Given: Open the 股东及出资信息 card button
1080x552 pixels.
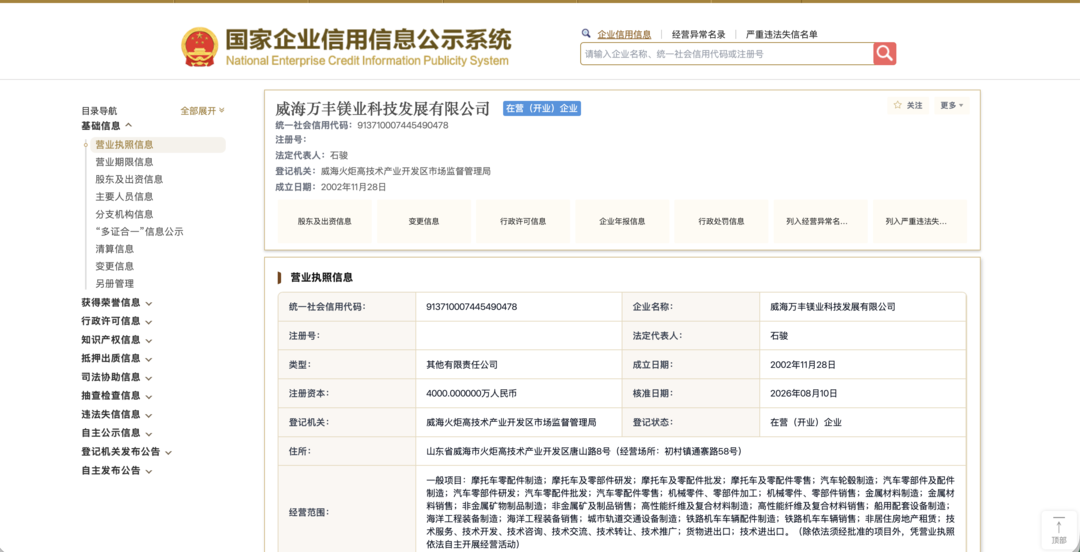Looking at the screenshot, I should (x=324, y=222).
